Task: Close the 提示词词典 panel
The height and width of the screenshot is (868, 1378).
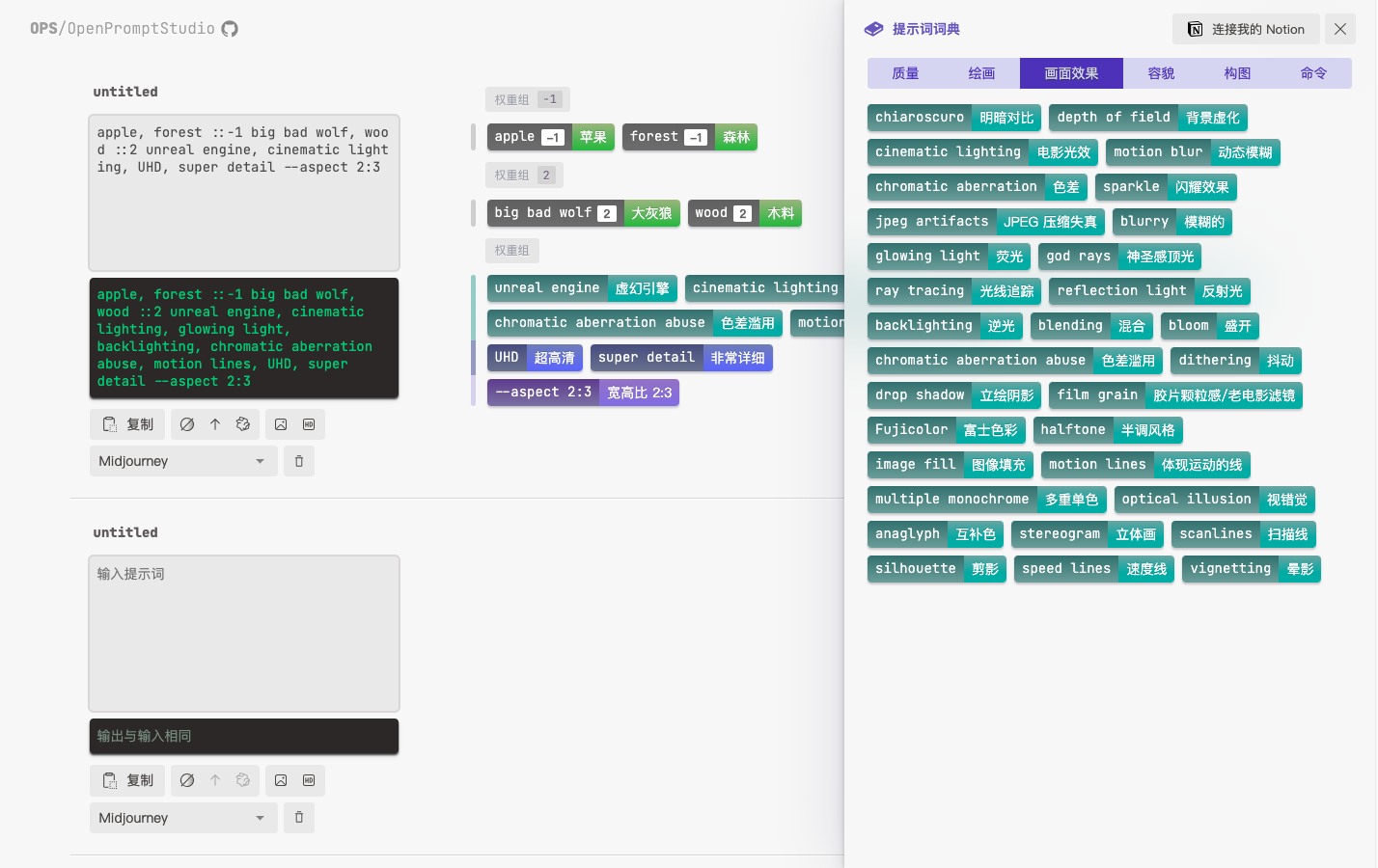Action: tap(1340, 29)
